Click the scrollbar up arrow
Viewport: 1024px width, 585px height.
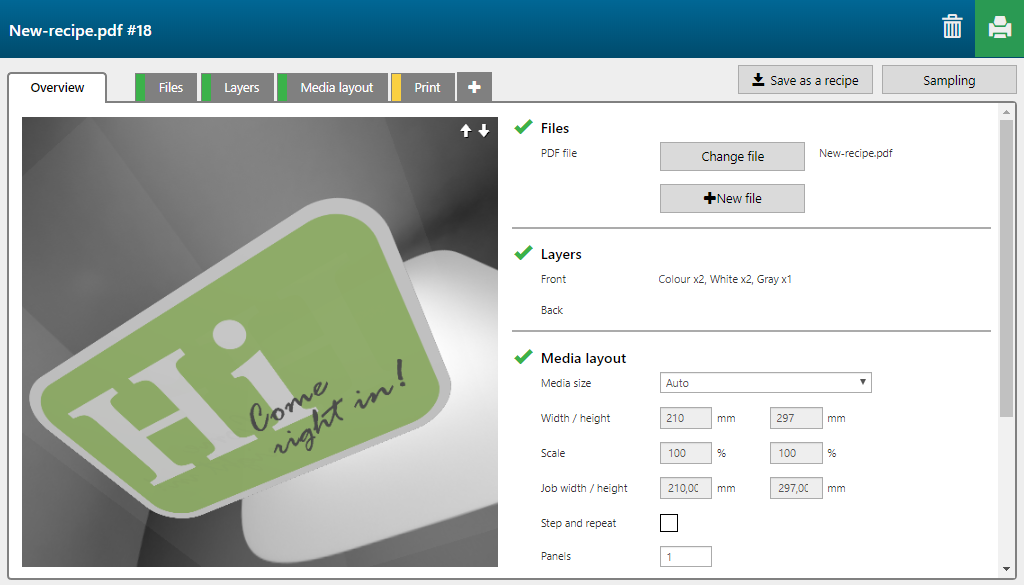point(1006,112)
